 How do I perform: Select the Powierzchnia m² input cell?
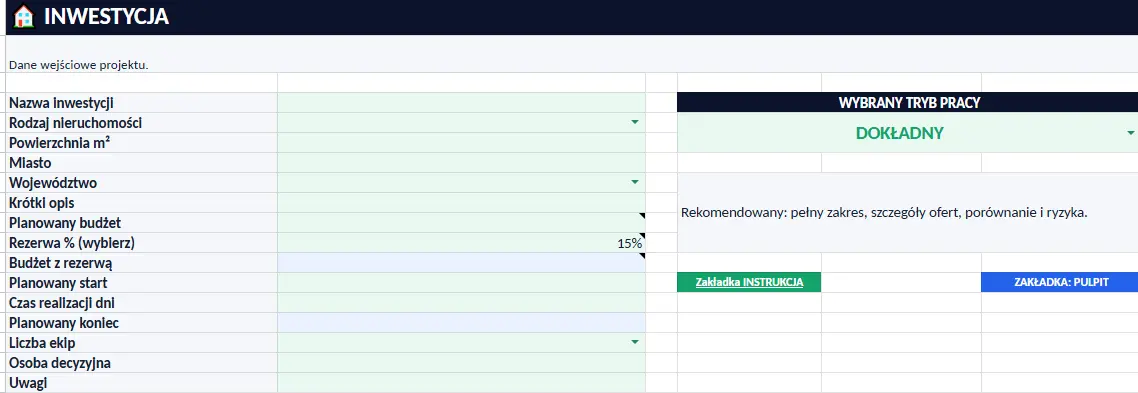462,142
